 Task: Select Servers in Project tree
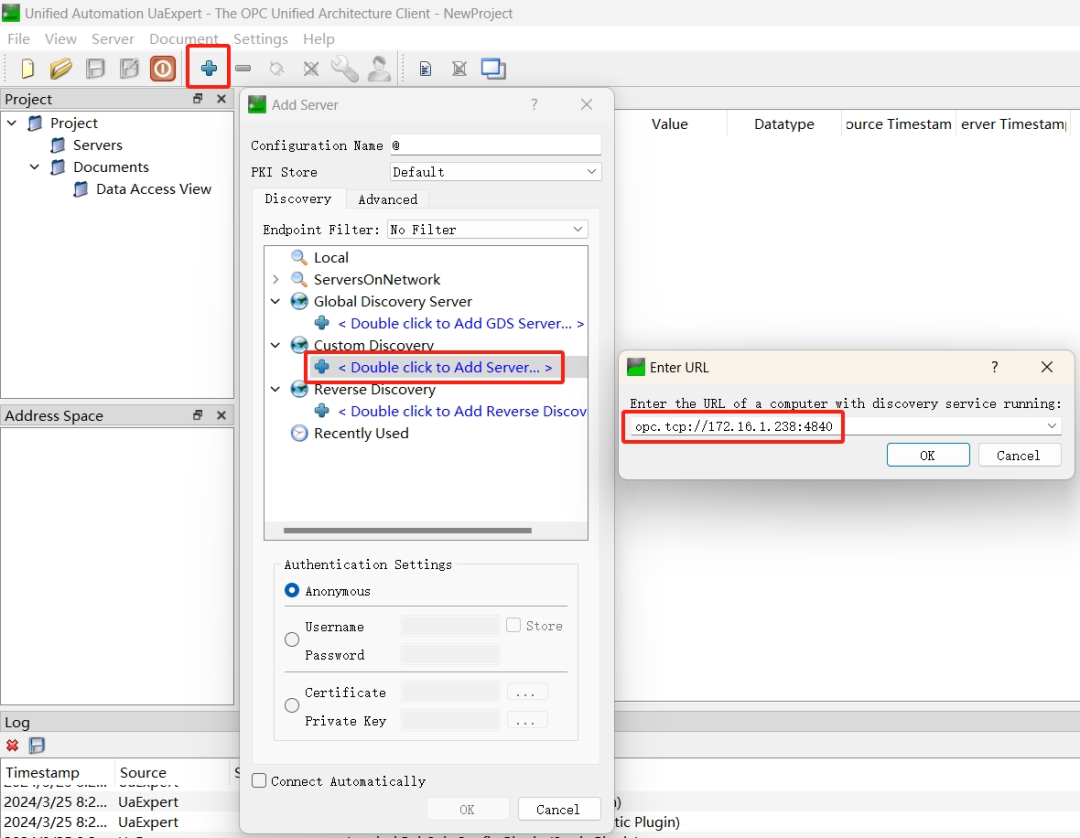click(97, 145)
